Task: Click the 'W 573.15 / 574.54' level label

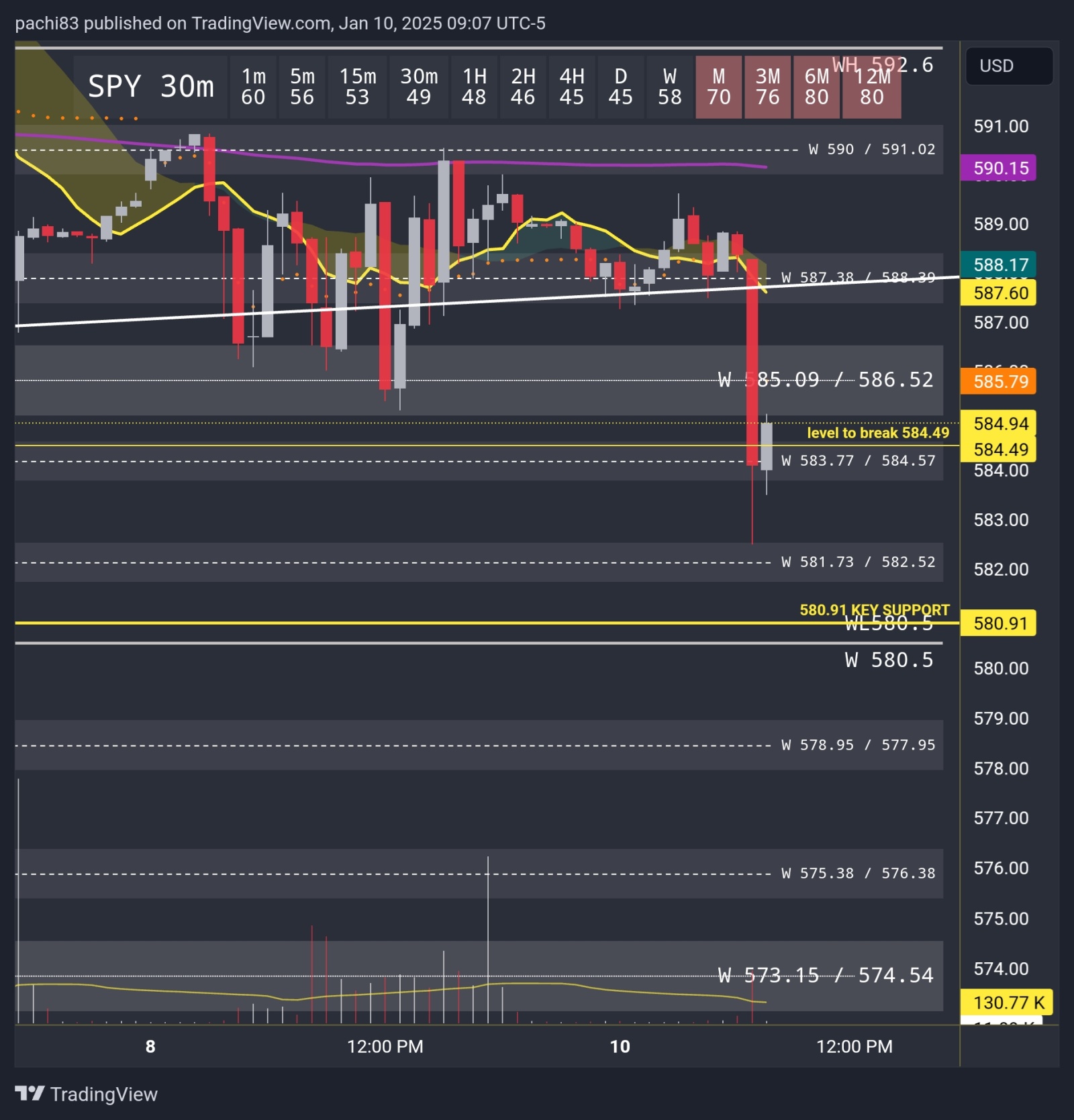Action: (x=826, y=975)
